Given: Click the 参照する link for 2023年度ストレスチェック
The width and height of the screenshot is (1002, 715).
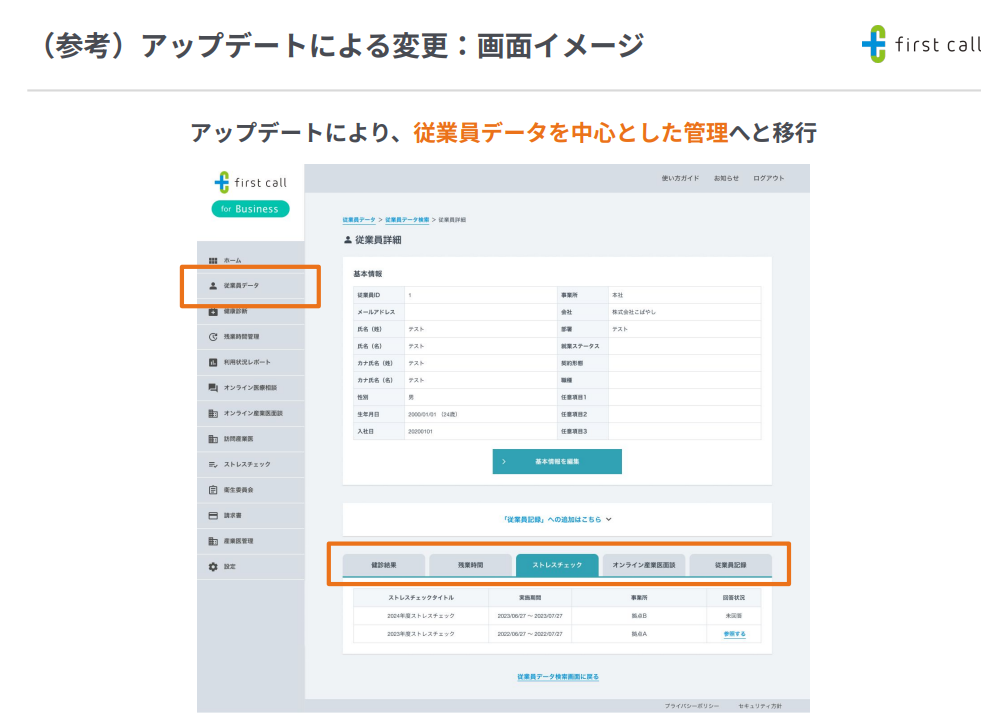Looking at the screenshot, I should pos(736,633).
